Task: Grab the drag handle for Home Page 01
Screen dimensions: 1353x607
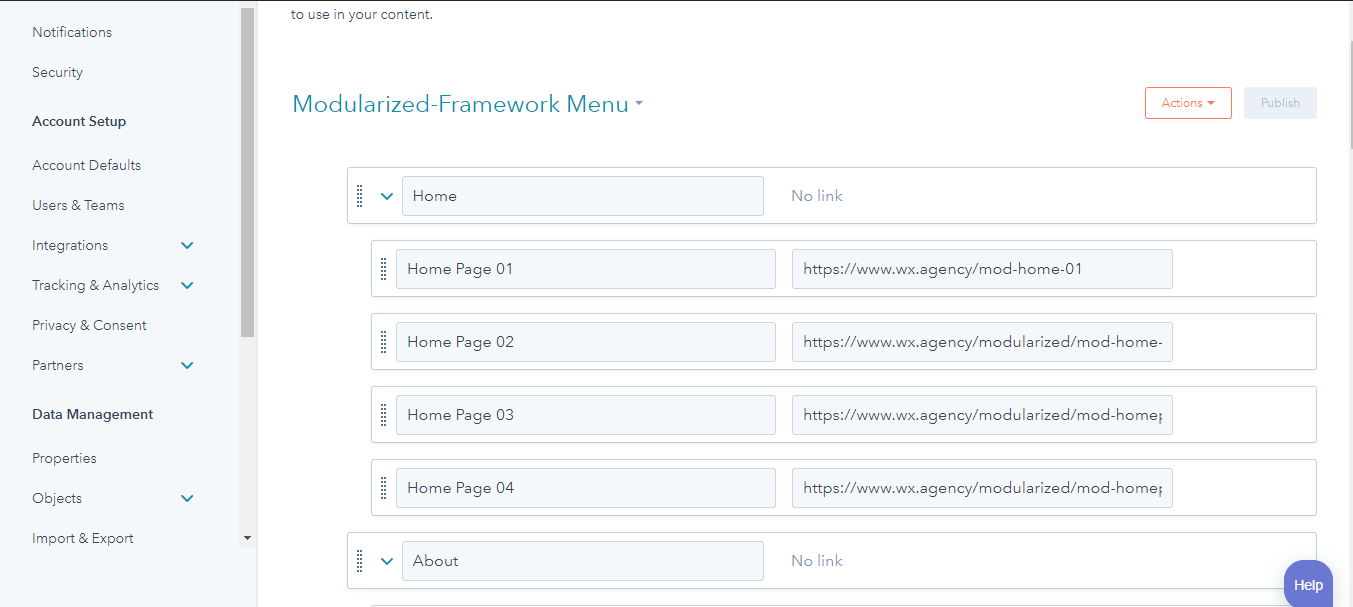Action: (x=384, y=269)
